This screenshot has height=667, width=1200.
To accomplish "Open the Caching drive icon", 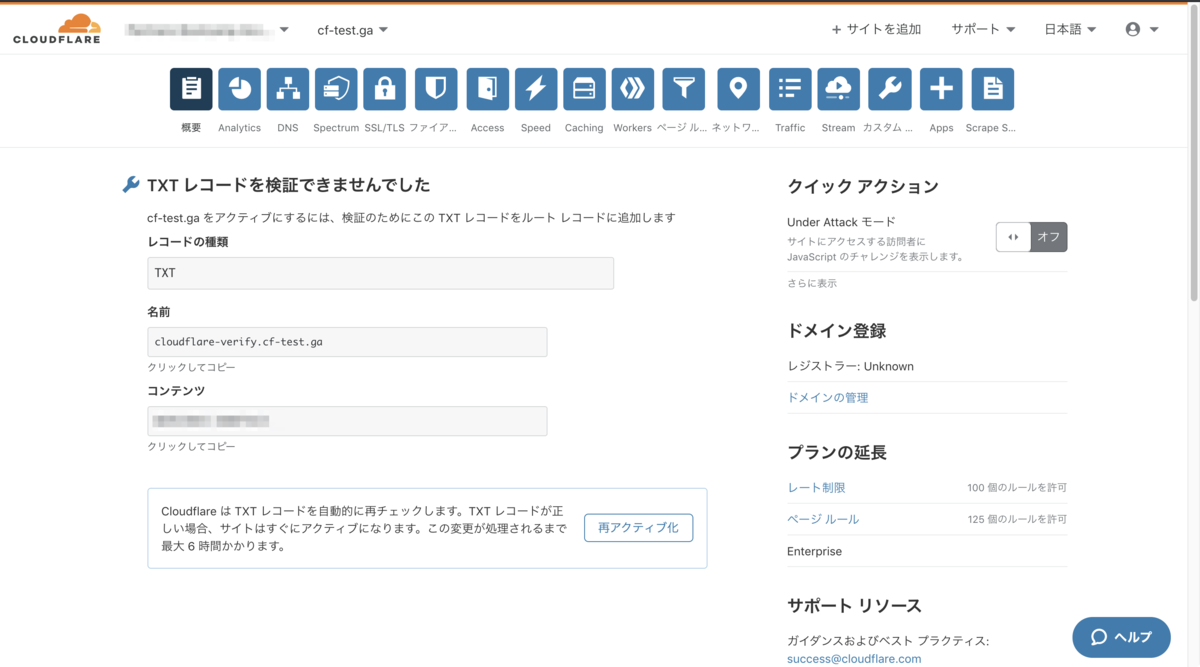I will (584, 89).
